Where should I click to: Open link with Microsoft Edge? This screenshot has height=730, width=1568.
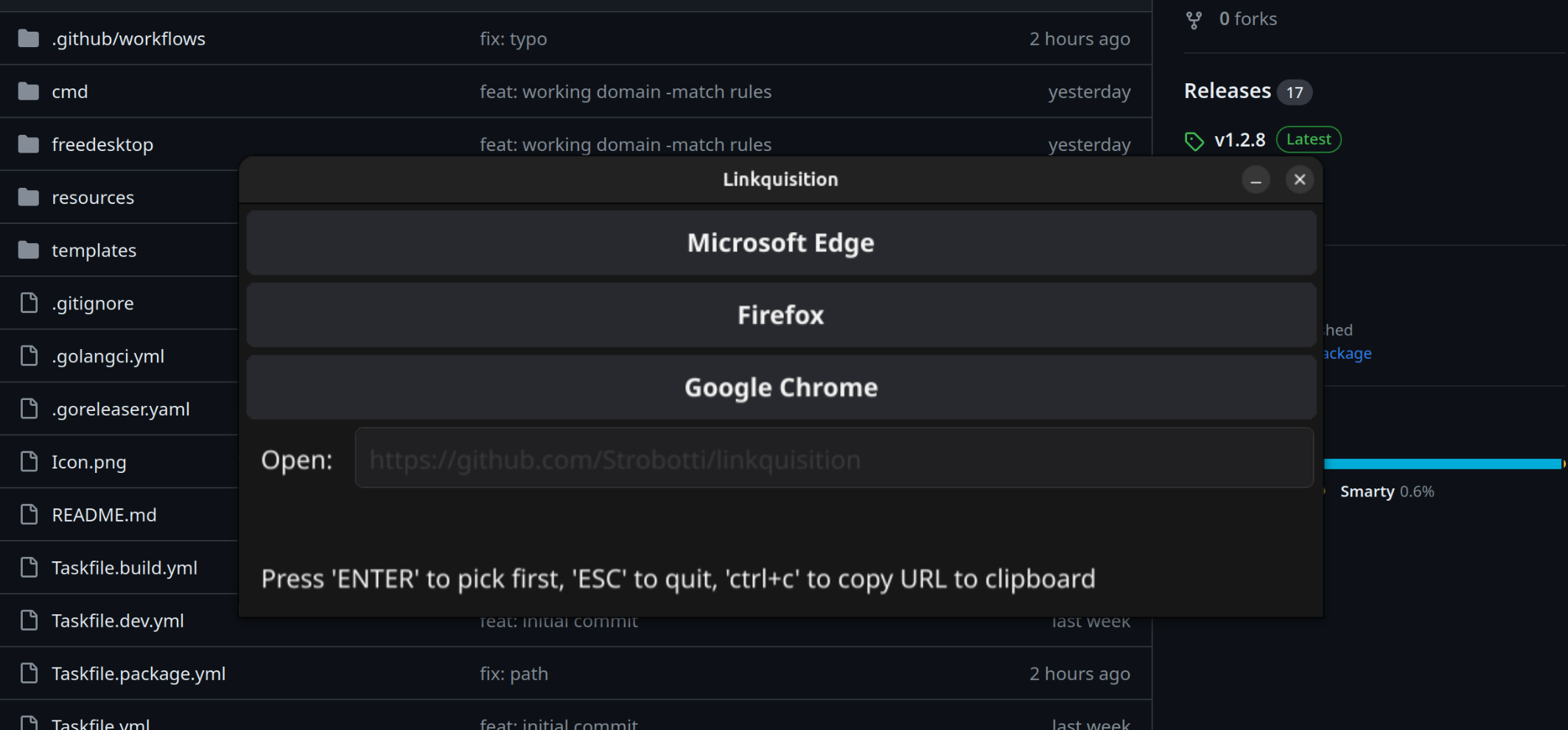coord(780,243)
